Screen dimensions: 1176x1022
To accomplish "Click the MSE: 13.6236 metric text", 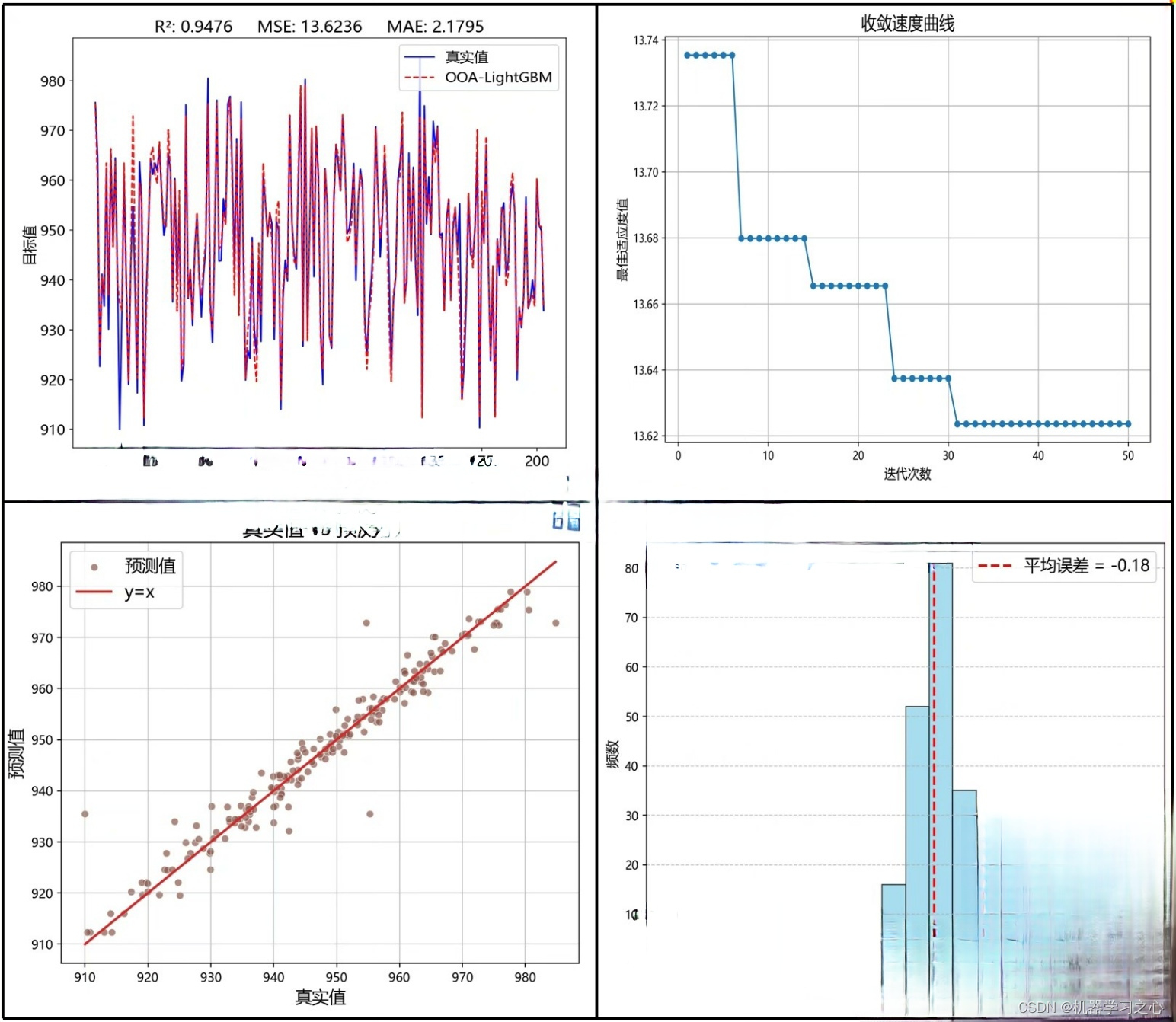I will coord(309,27).
